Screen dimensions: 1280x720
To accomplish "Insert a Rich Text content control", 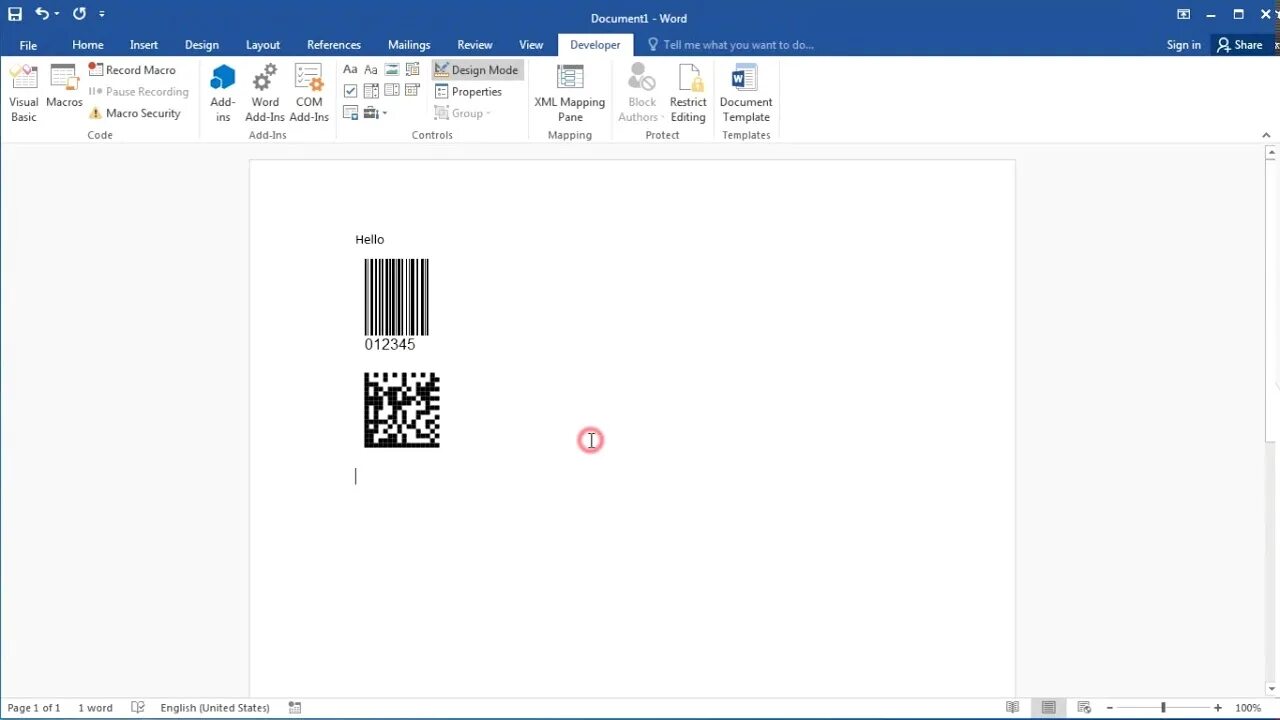I will (350, 70).
